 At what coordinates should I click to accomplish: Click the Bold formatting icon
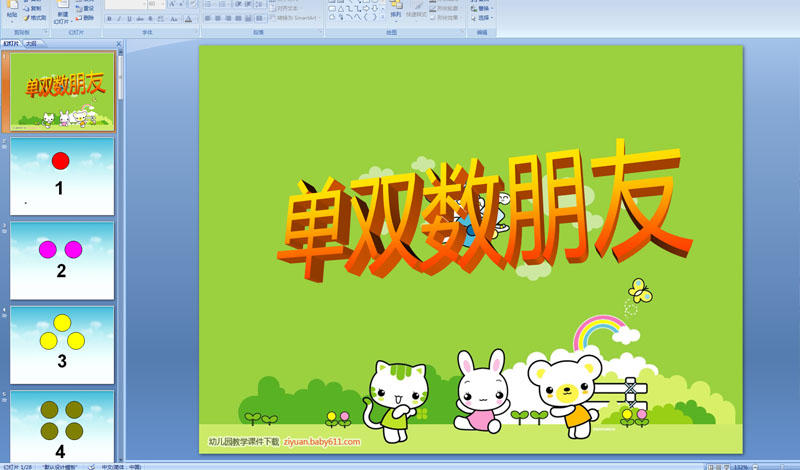(x=109, y=18)
